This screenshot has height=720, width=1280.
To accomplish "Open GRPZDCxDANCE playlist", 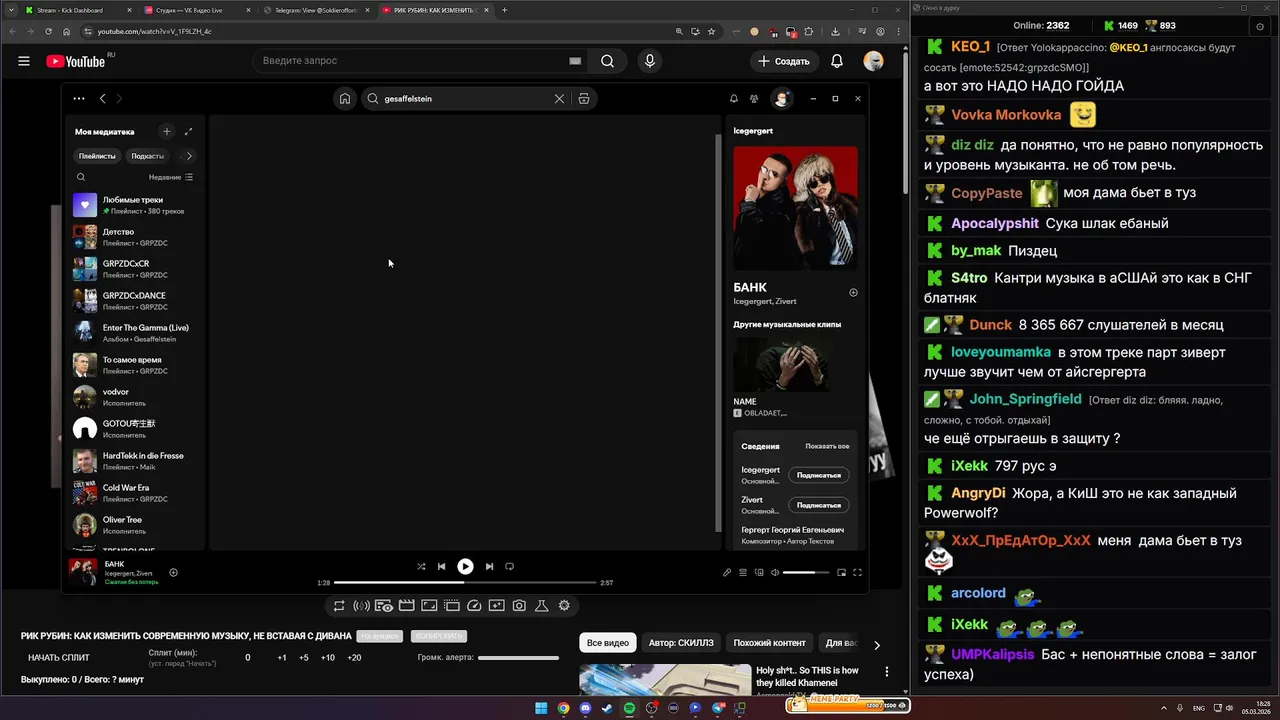I will tap(135, 301).
